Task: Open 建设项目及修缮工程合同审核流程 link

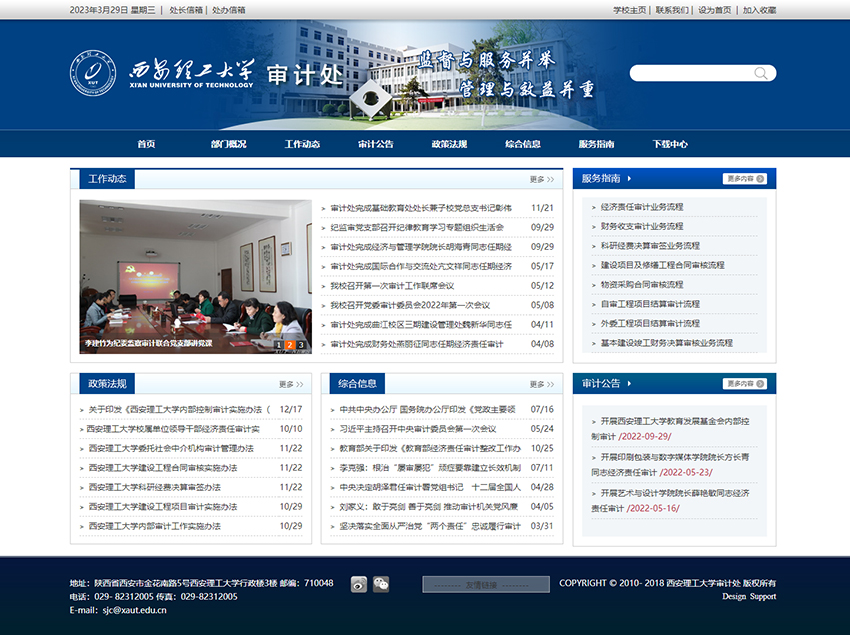Action: (662, 266)
